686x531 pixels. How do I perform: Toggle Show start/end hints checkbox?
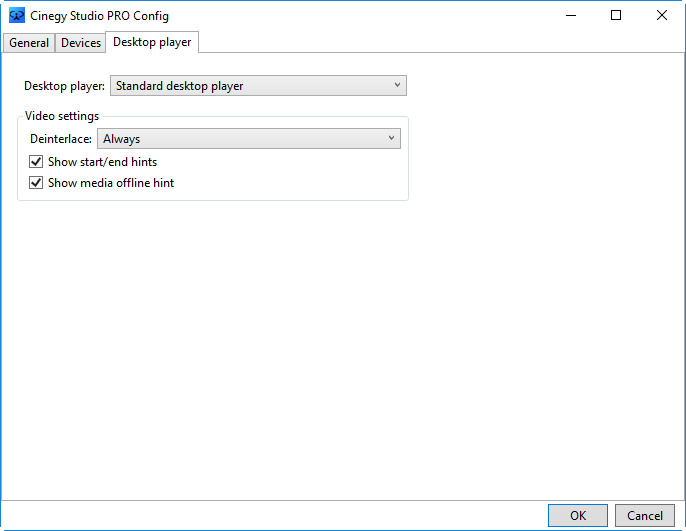click(36, 162)
